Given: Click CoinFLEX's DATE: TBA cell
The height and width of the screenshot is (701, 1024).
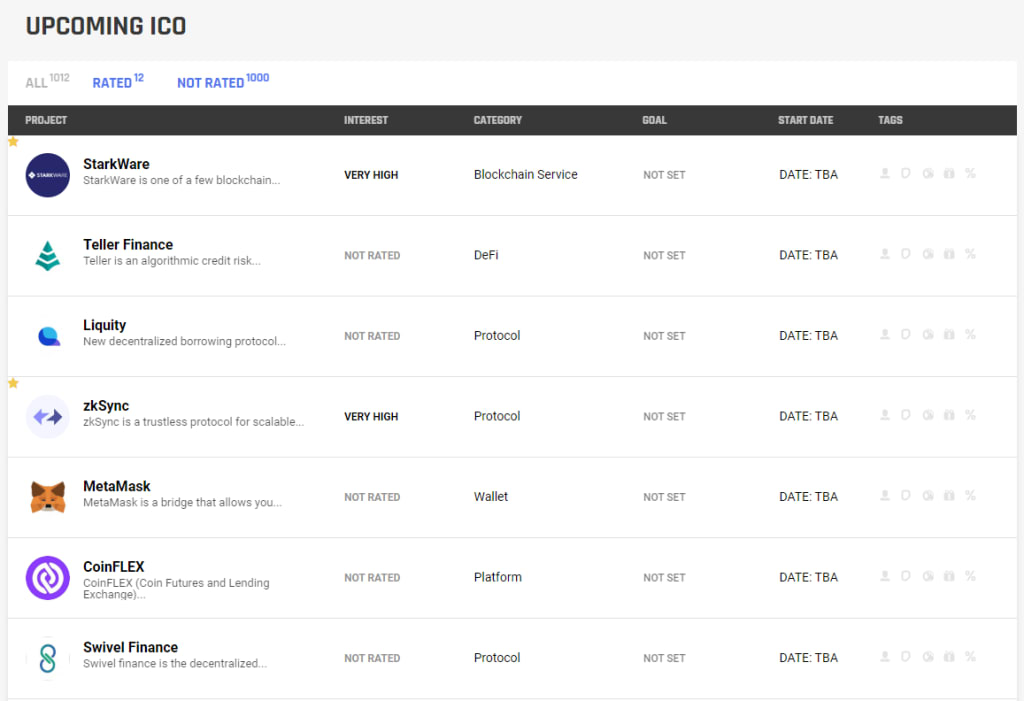Looking at the screenshot, I should [x=808, y=577].
